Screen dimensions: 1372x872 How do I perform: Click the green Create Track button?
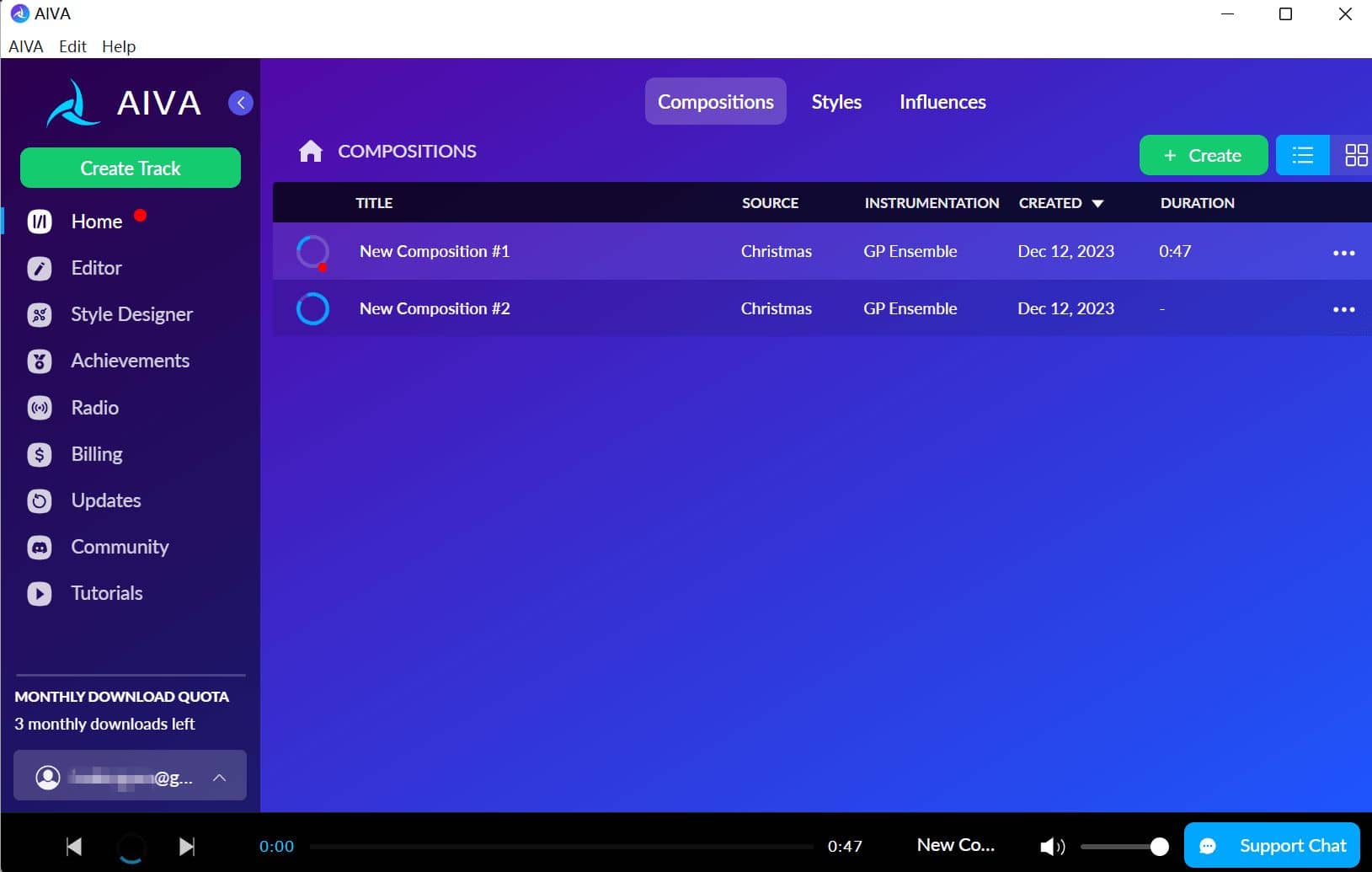[x=131, y=168]
